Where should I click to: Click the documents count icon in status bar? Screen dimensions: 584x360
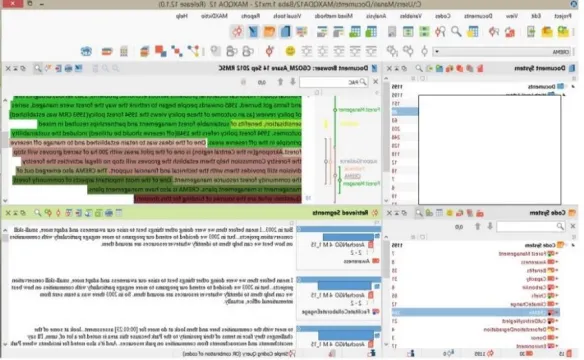coord(568,353)
